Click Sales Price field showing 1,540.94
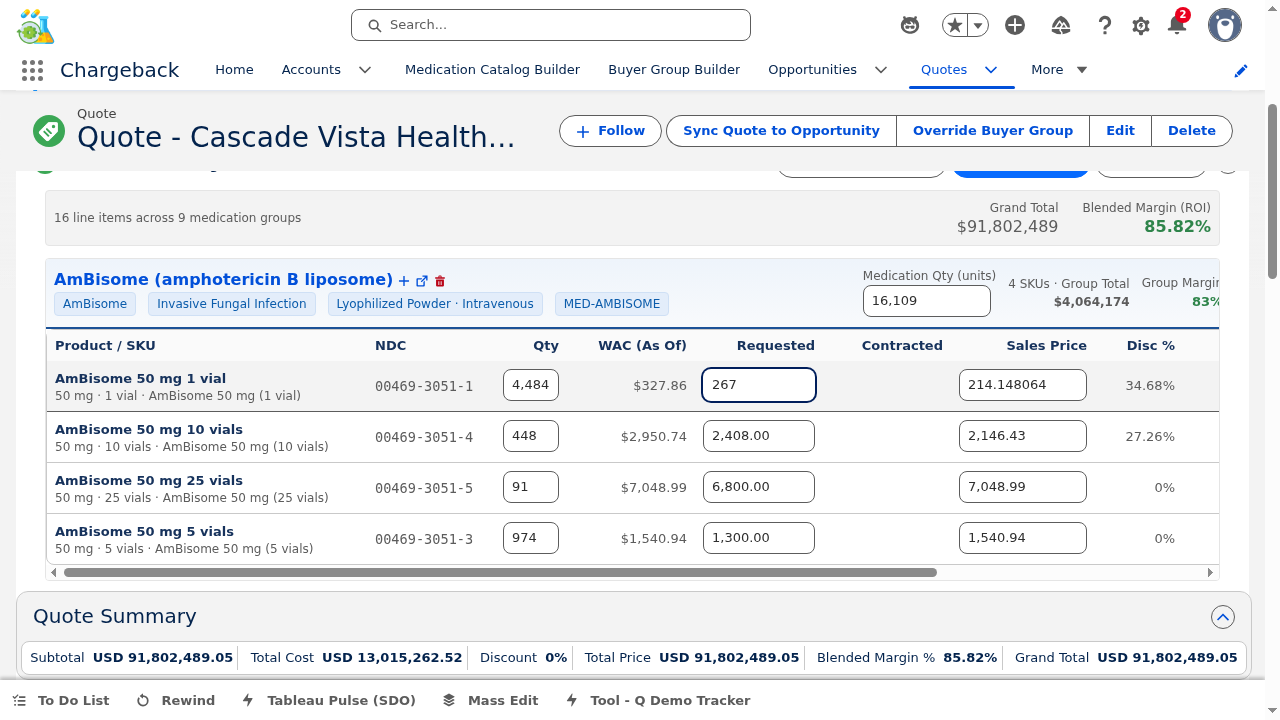Screen dimensions: 1280x720 [1023, 538]
